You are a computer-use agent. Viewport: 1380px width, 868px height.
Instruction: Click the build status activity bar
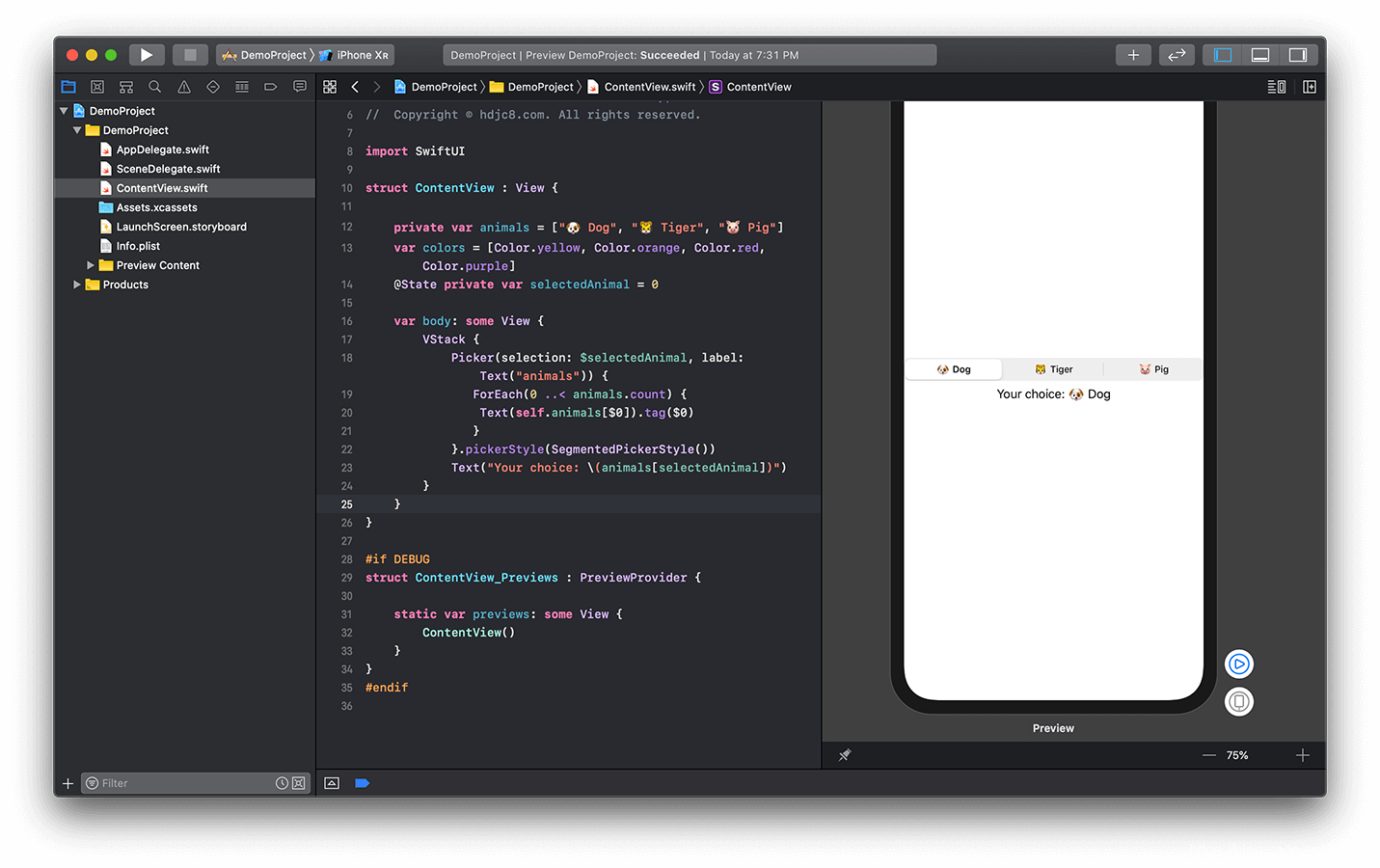[690, 55]
